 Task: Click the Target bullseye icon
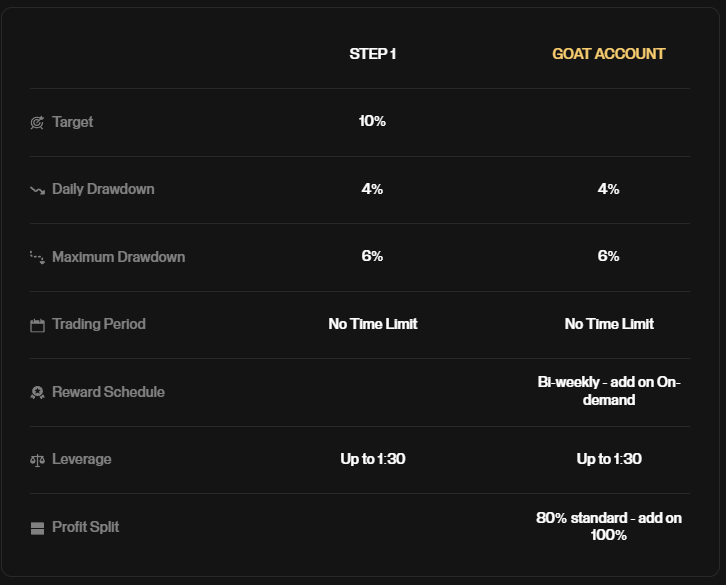click(x=37, y=122)
